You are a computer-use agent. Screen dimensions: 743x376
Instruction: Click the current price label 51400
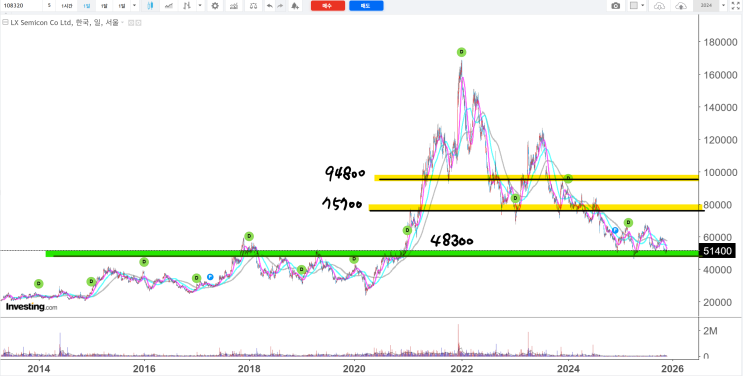tap(717, 250)
